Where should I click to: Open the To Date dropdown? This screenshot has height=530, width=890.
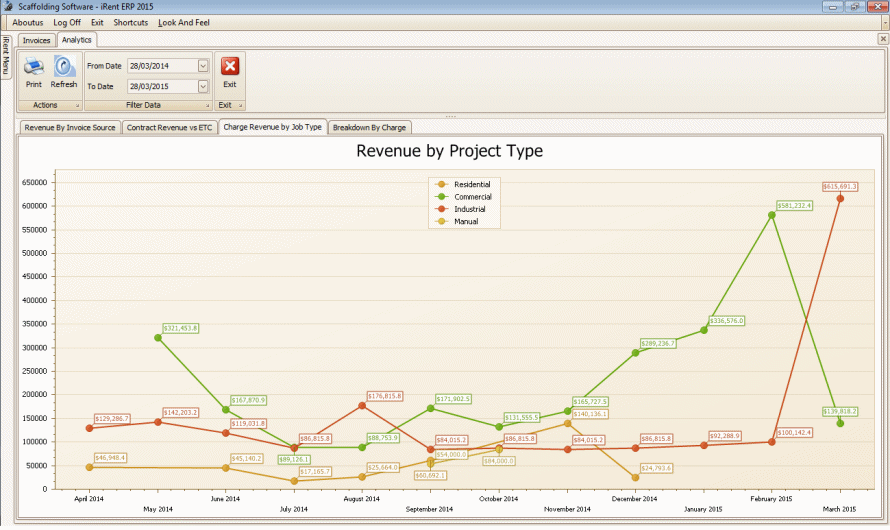point(203,86)
